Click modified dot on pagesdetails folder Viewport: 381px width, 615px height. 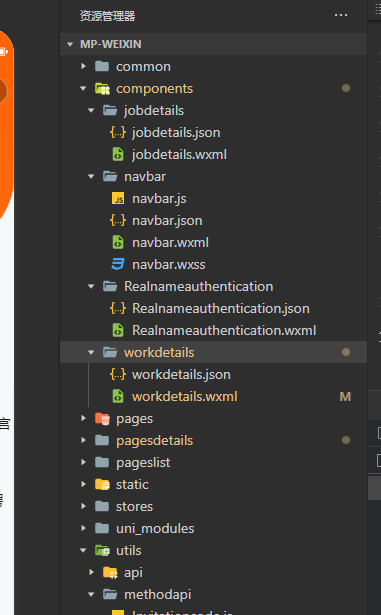346,440
